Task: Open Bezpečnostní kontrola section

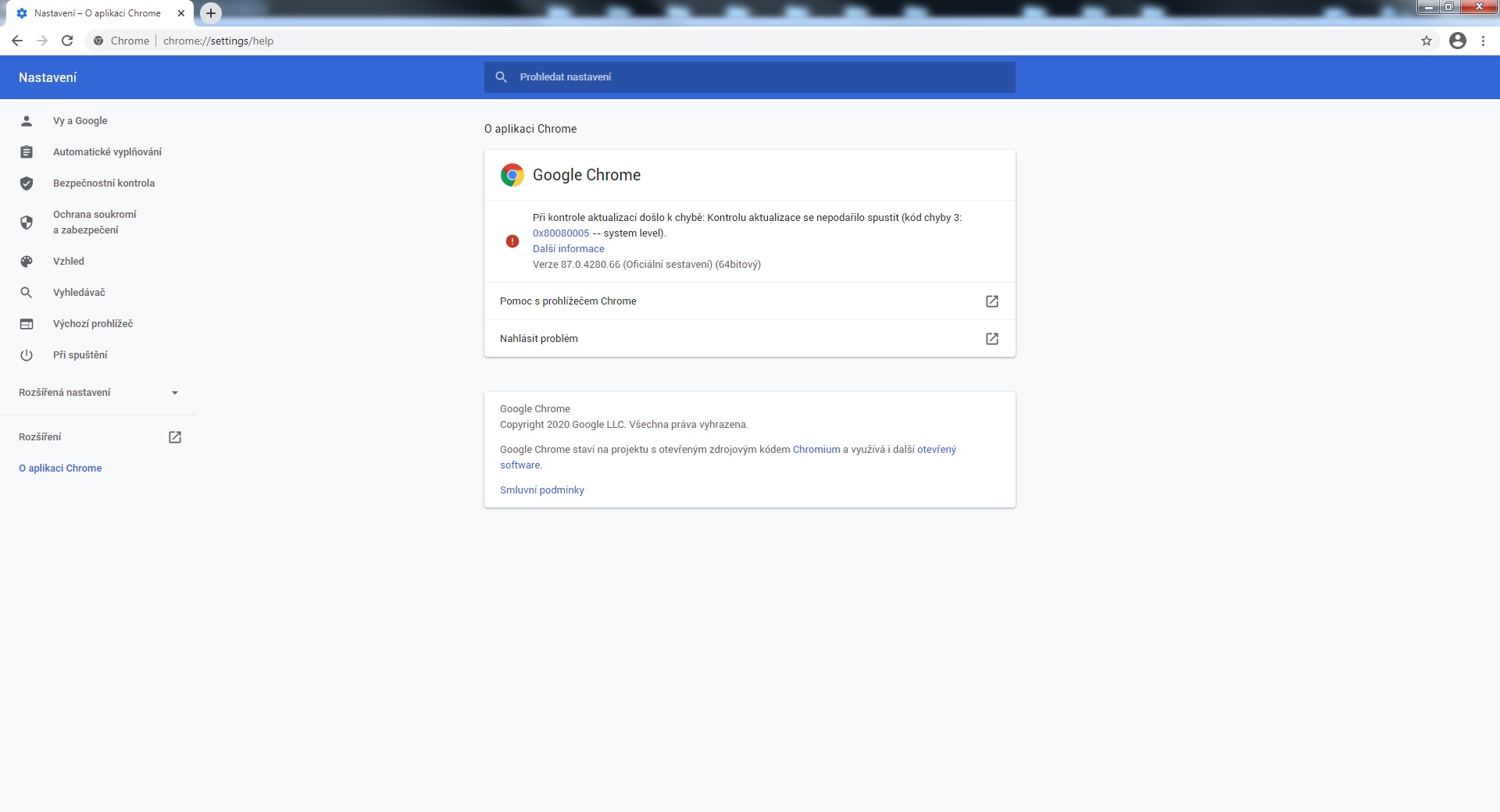Action: [x=103, y=183]
